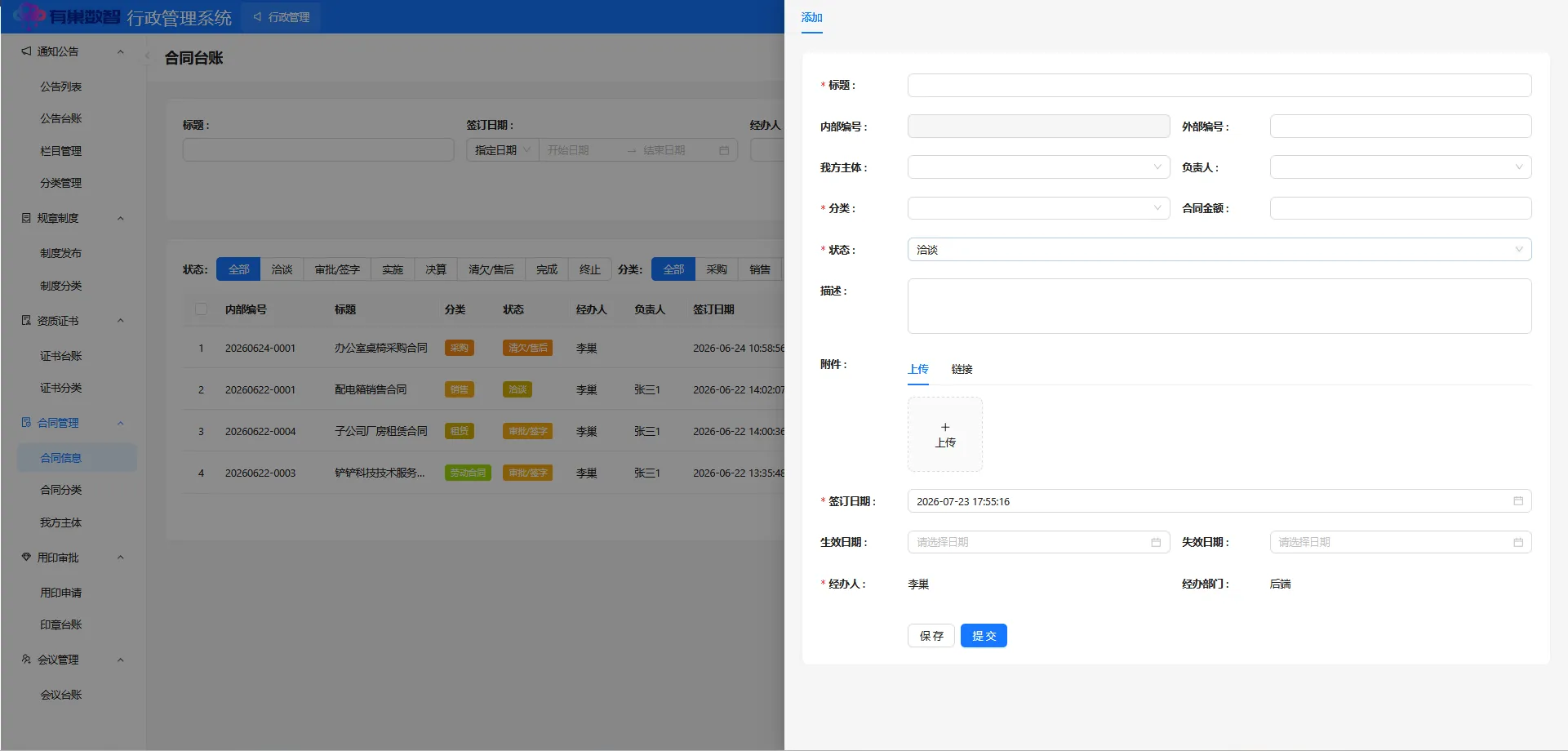The height and width of the screenshot is (751, 1568).
Task: Click the plus upload box for attachments
Action: click(x=945, y=434)
